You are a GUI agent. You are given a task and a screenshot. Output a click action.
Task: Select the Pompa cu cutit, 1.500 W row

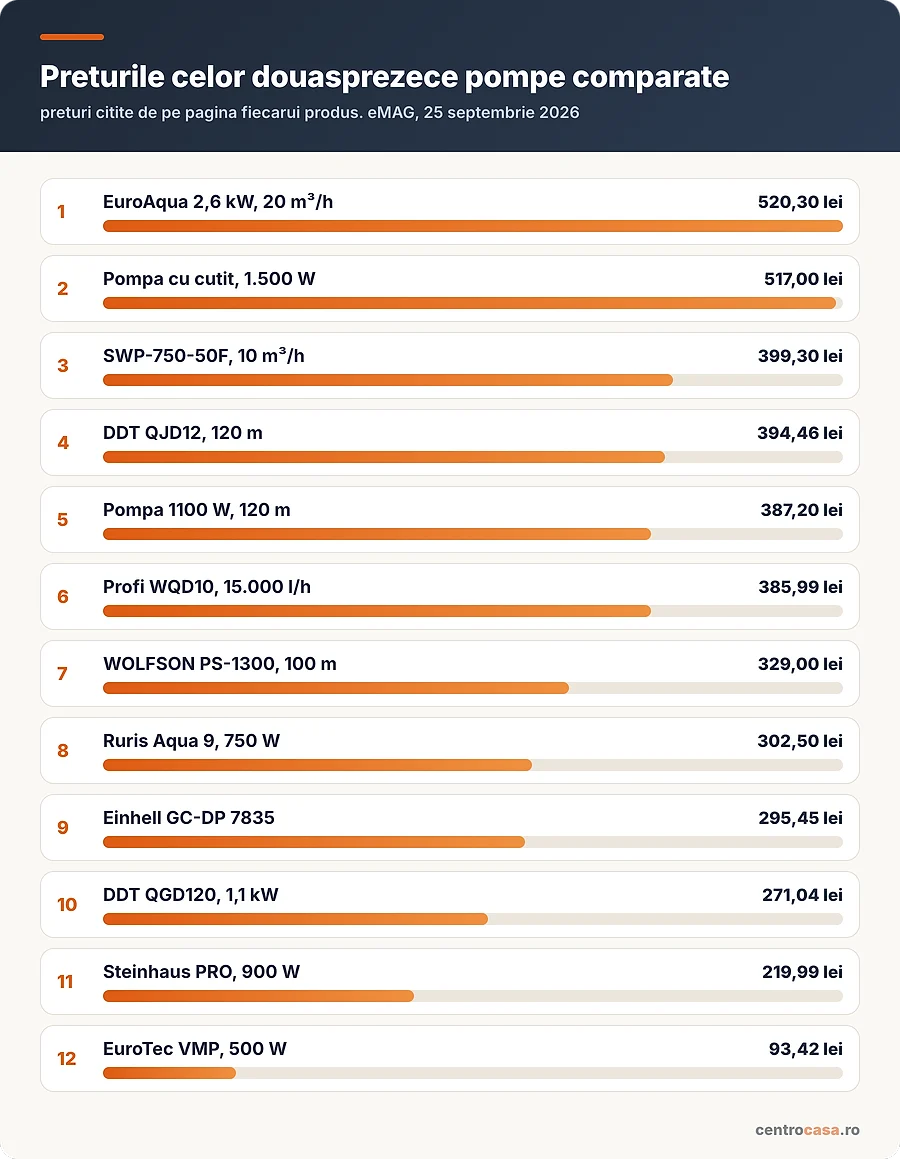(x=450, y=288)
